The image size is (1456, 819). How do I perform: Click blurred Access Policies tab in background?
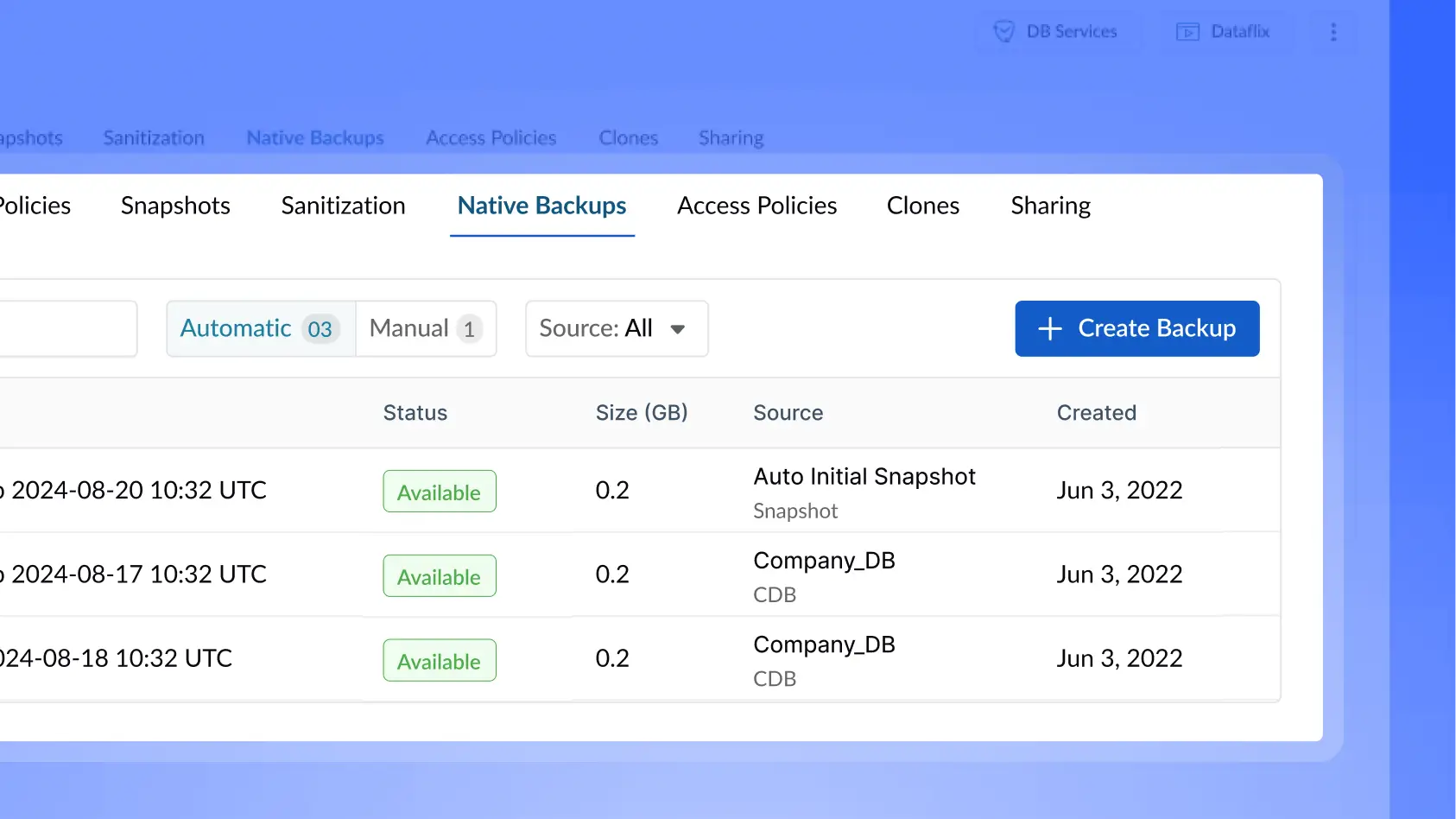click(491, 138)
